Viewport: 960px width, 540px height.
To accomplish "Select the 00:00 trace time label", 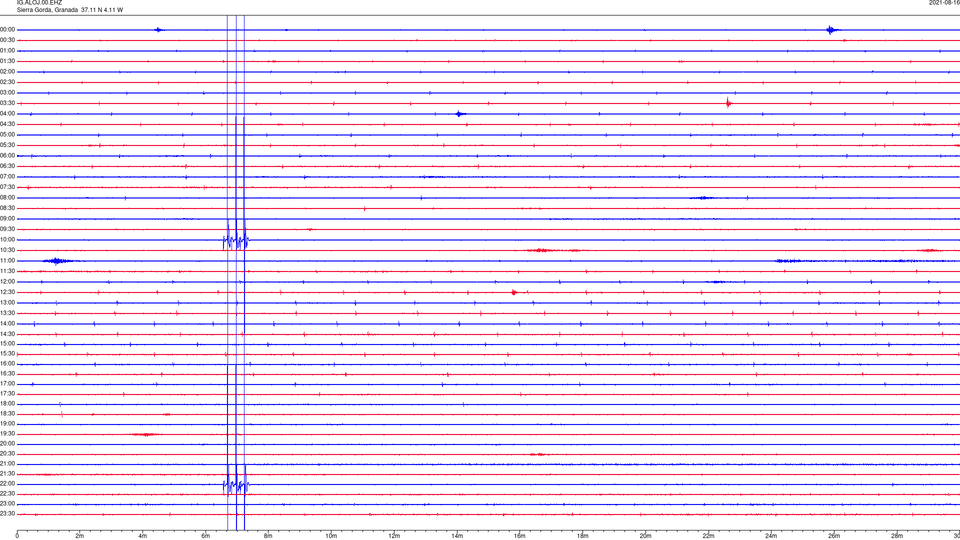I will point(7,29).
